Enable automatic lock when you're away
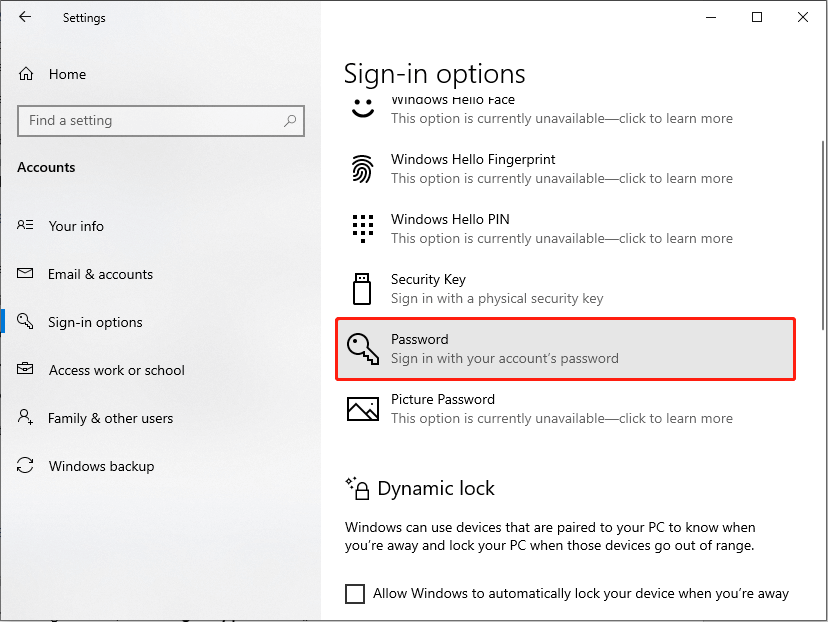The width and height of the screenshot is (828, 622). (x=355, y=593)
